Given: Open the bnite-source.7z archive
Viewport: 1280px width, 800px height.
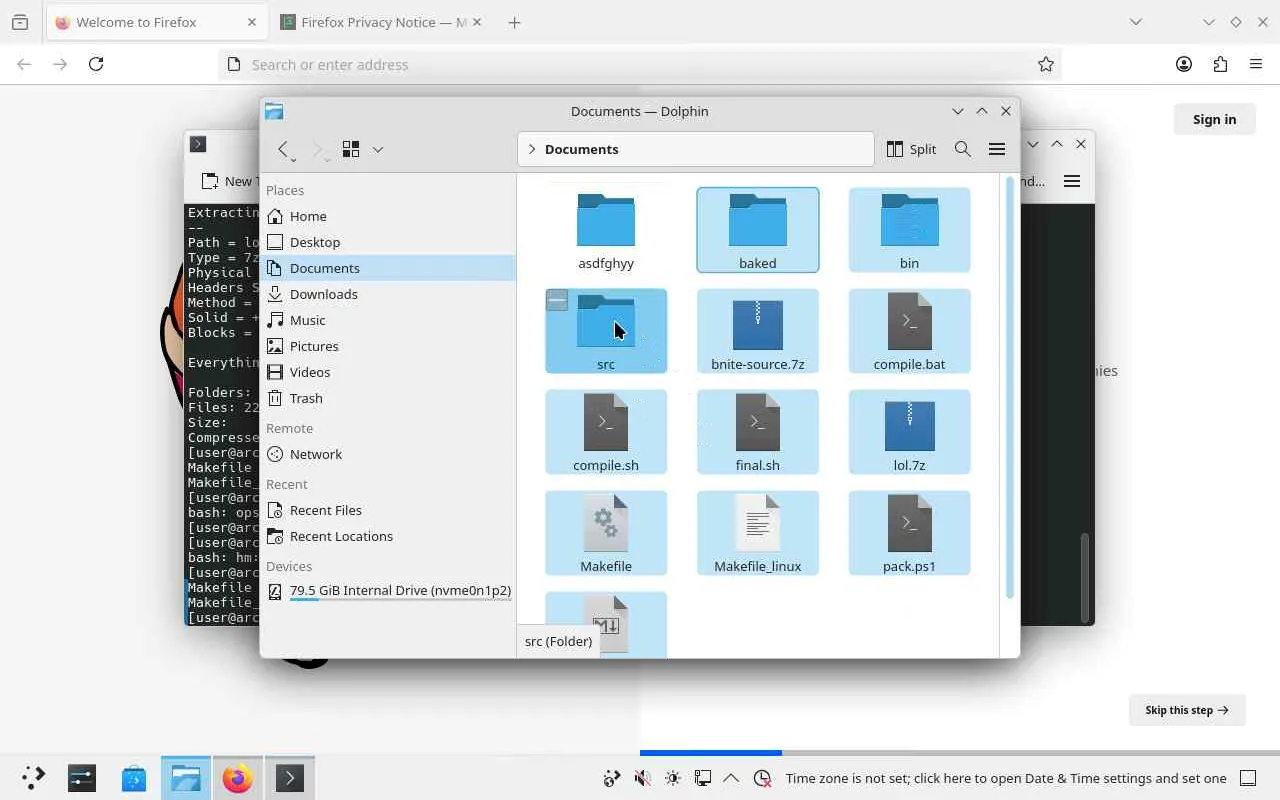Looking at the screenshot, I should (757, 331).
